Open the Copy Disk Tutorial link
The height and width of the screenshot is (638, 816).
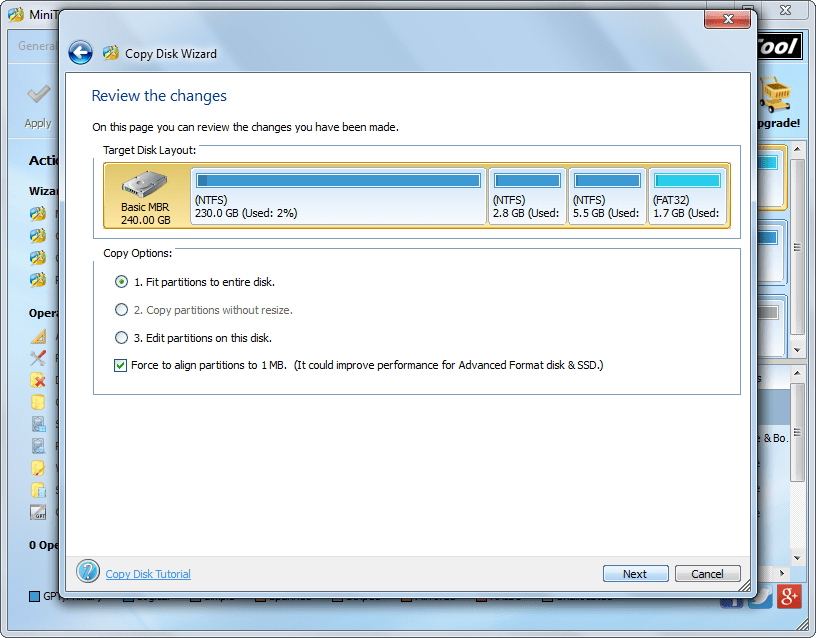[x=148, y=573]
